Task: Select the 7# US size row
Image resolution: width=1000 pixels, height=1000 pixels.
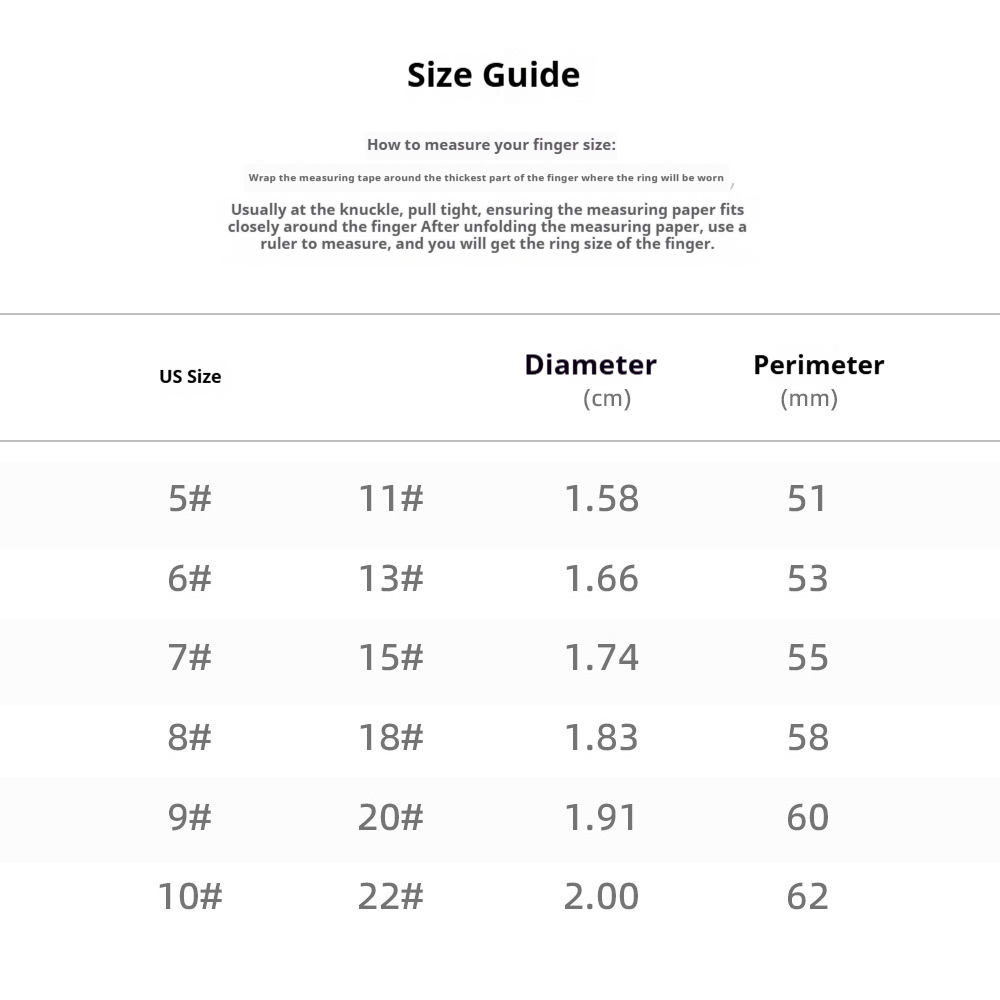Action: click(190, 657)
